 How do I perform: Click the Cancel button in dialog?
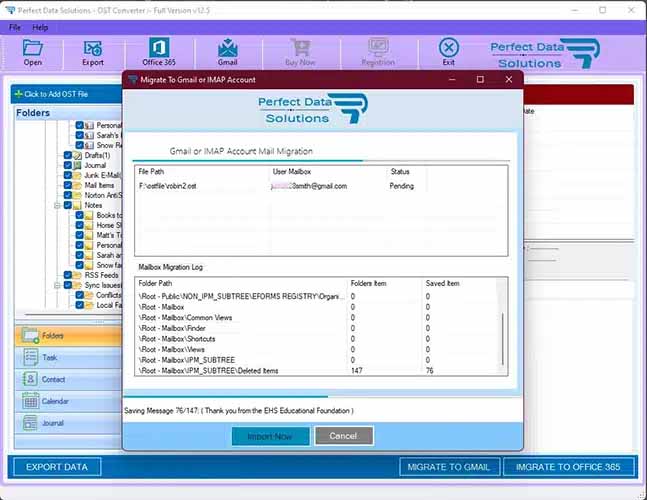(344, 436)
